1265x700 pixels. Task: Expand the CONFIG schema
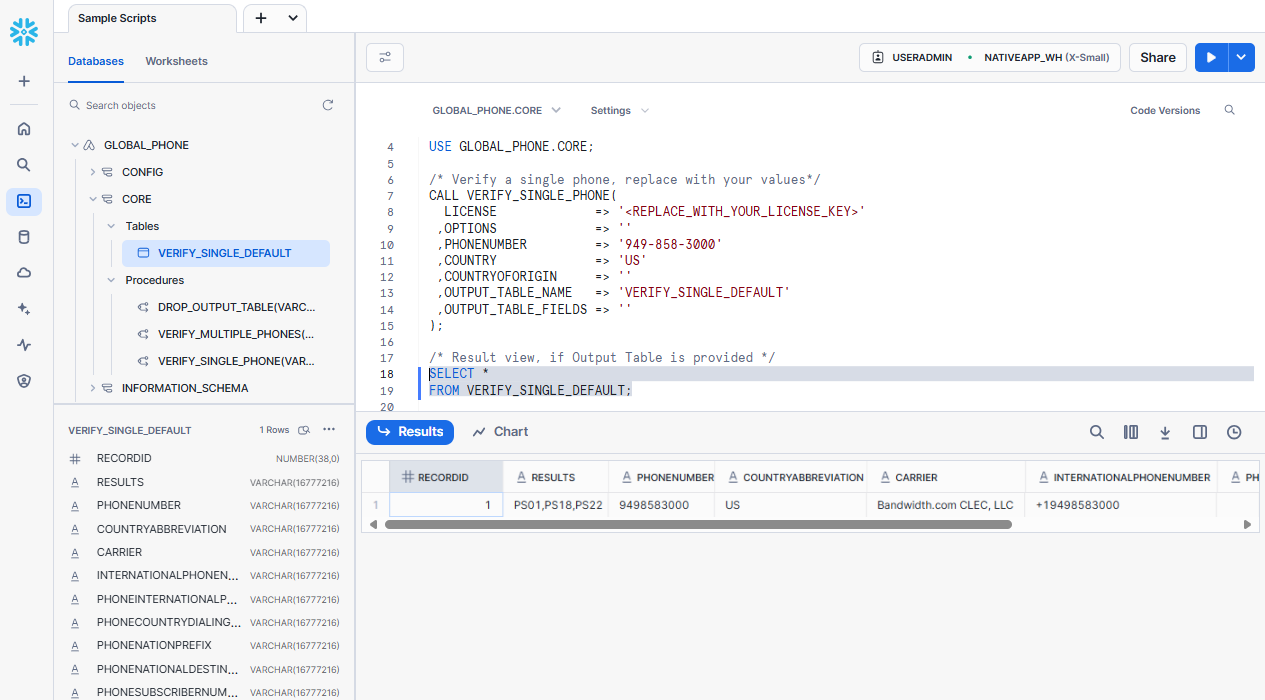93,172
